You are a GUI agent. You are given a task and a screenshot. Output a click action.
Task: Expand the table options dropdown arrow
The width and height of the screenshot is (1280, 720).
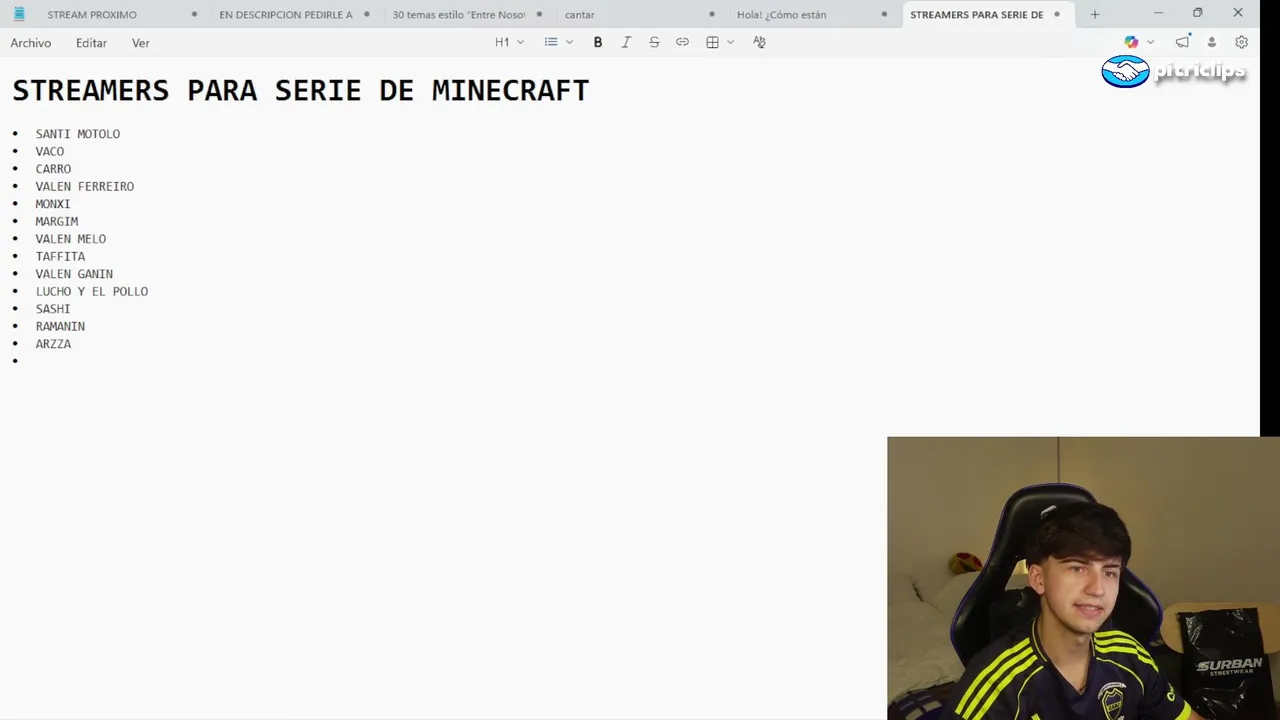(730, 42)
